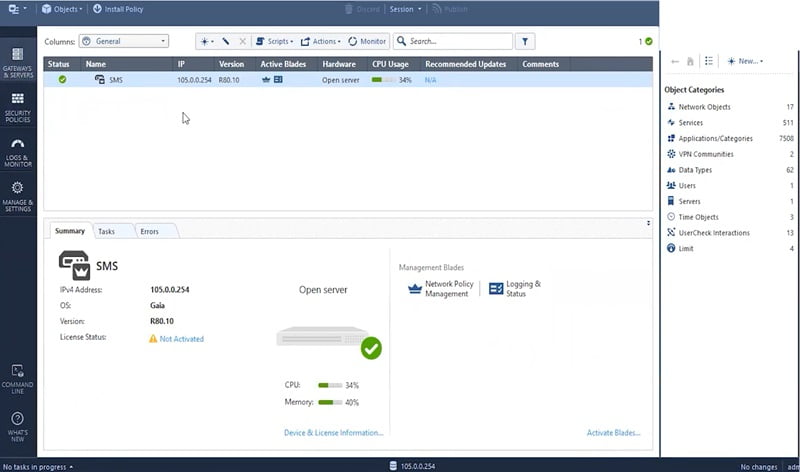800x472 pixels.
Task: Open the Security Policies view
Action: pyautogui.click(x=18, y=107)
